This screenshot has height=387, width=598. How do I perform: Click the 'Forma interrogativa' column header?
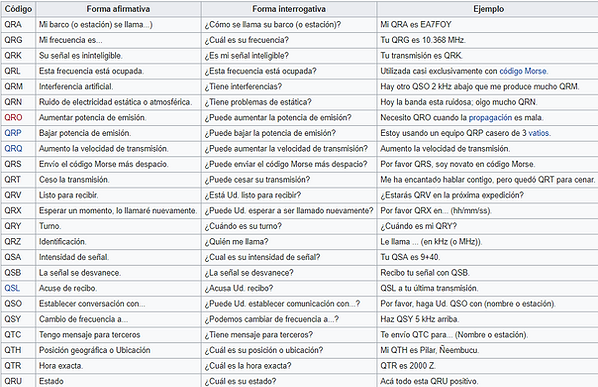pos(289,9)
